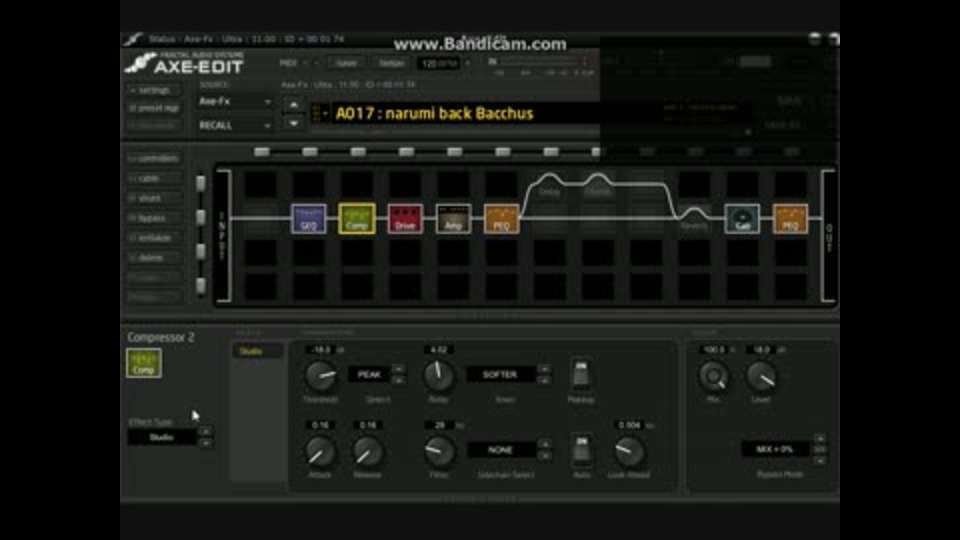Image resolution: width=960 pixels, height=540 pixels.
Task: Step Bypass Mode selector up
Action: [x=820, y=439]
